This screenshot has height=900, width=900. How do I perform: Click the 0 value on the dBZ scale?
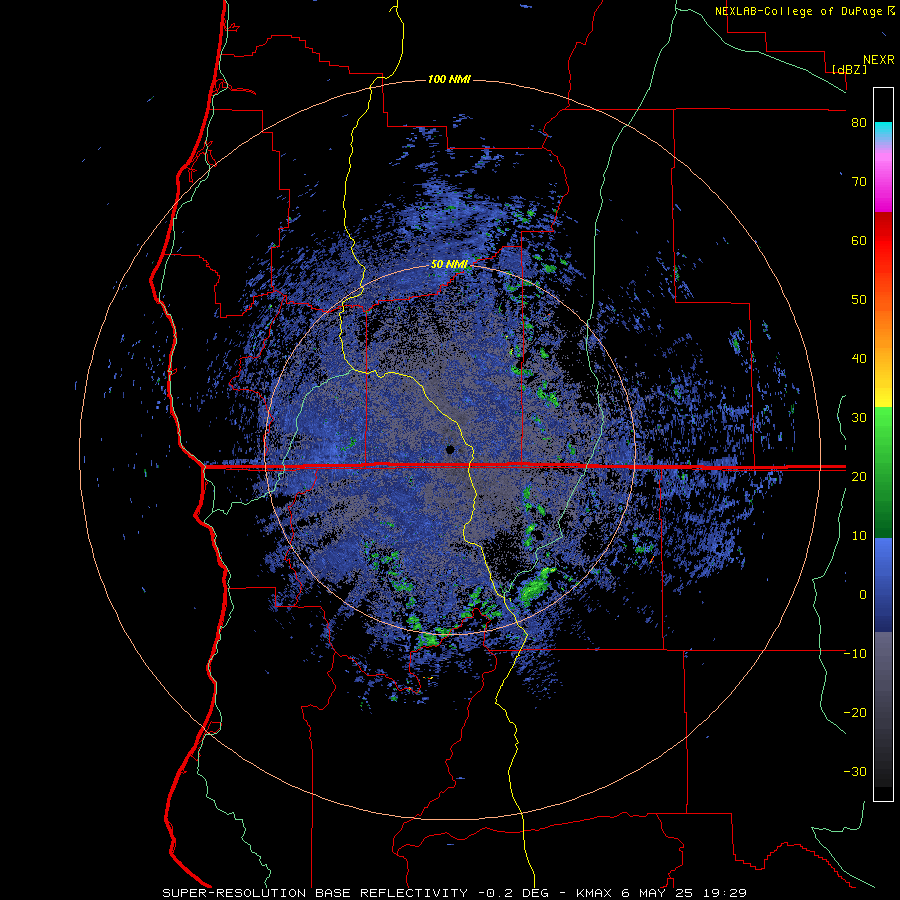863,595
